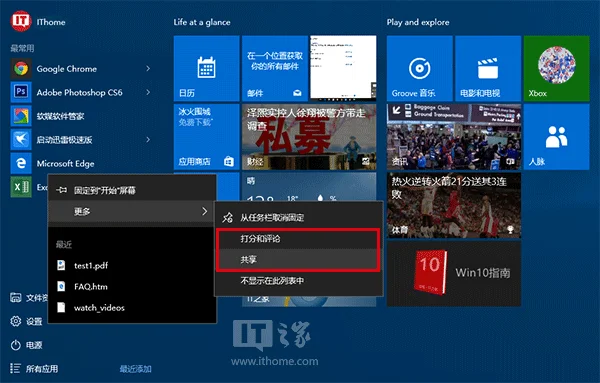The height and width of the screenshot is (383, 600).
Task: Click the 电源 power icon
Action: tap(15, 345)
